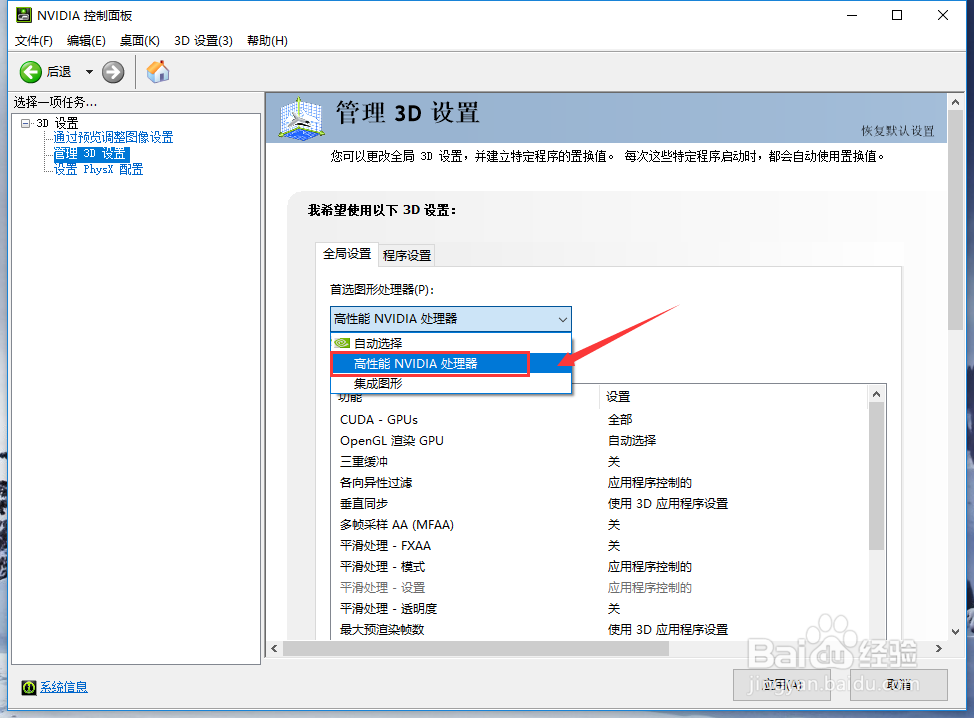Select the 三重缓冲 setting row

pyautogui.click(x=600, y=461)
